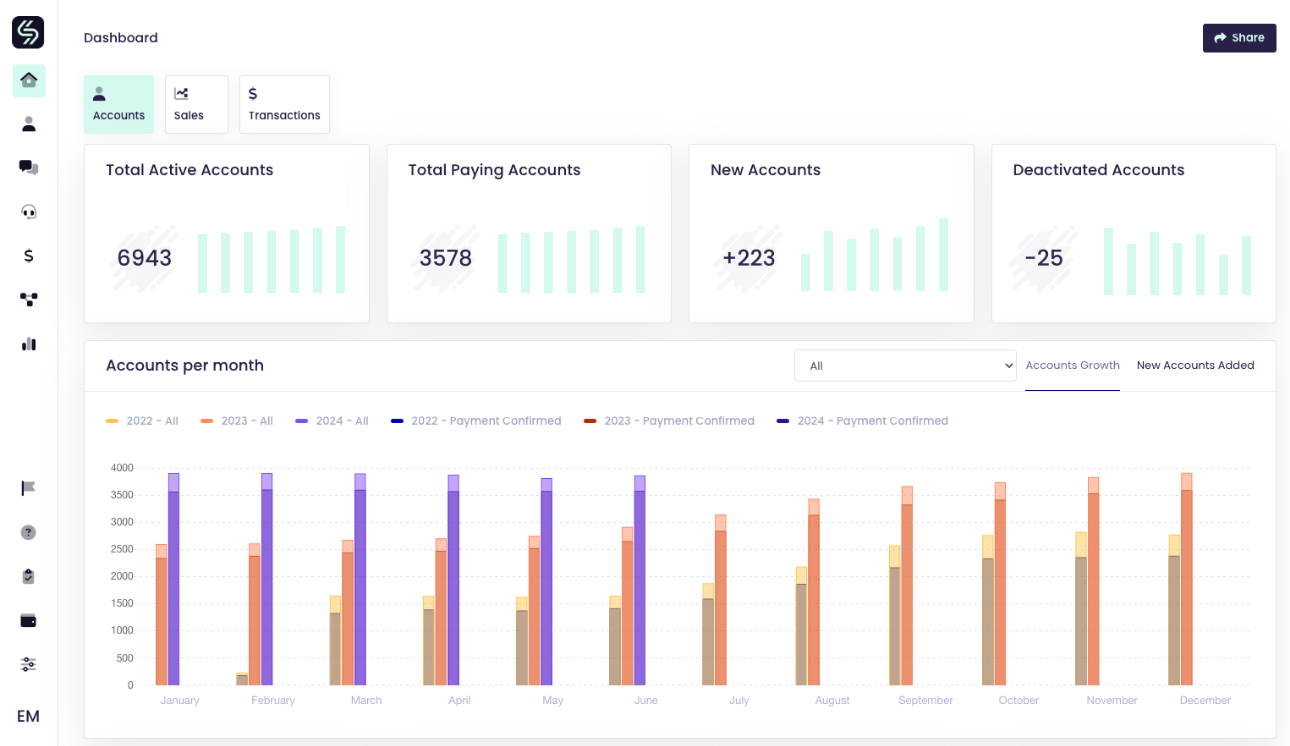Show the Accounts Growth chart tab
The height and width of the screenshot is (746, 1290).
pos(1072,366)
